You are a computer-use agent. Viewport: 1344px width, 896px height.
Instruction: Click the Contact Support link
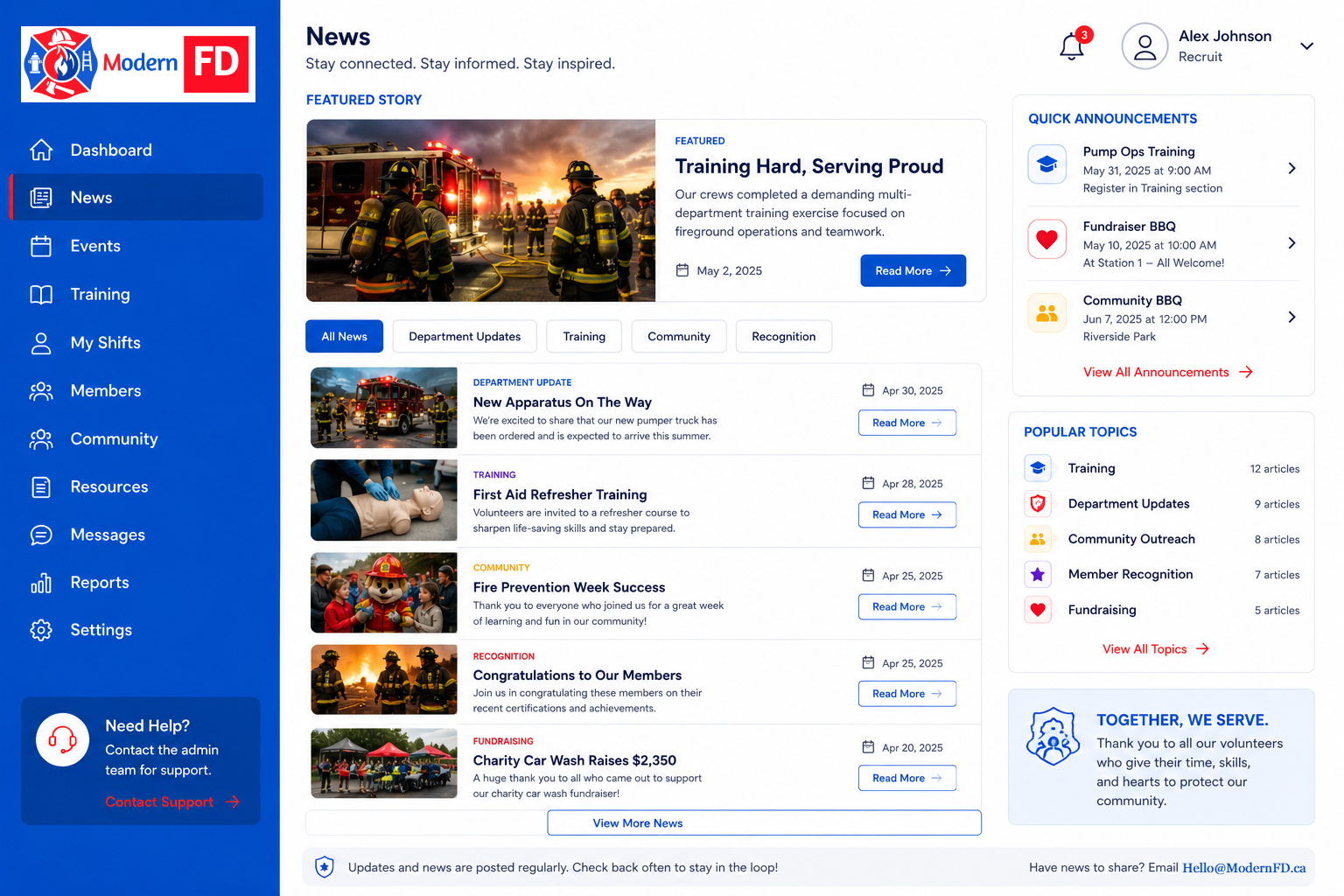[x=172, y=801]
